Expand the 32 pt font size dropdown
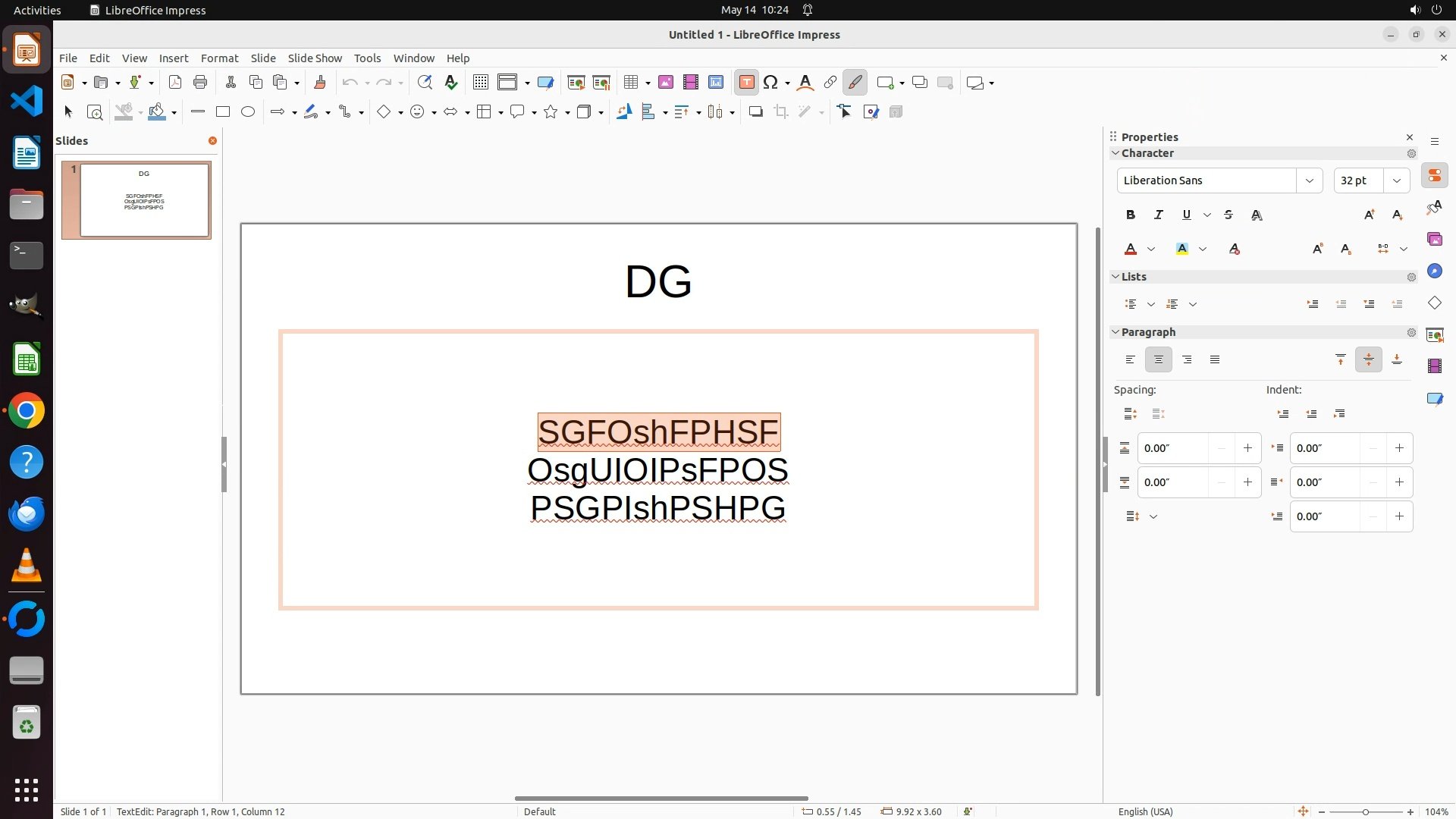Viewport: 1456px width, 819px height. tap(1397, 180)
